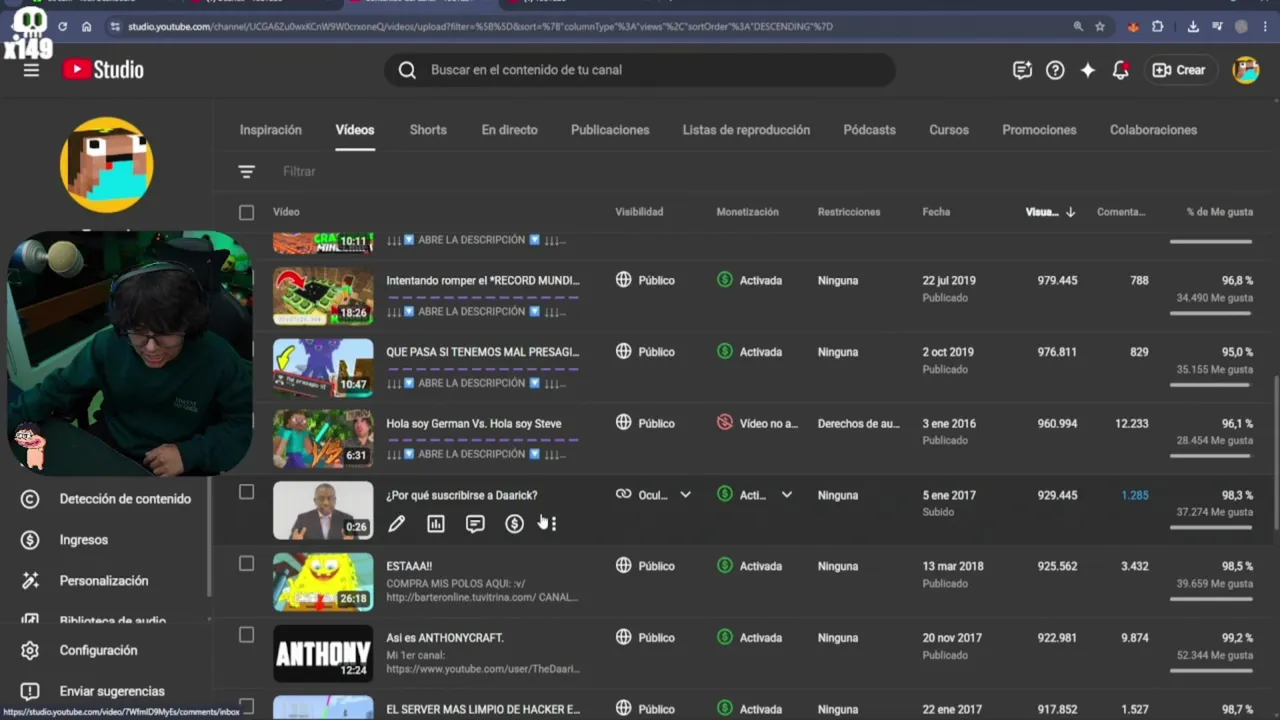
Task: Switch to the Promociones tab
Action: [x=1039, y=130]
